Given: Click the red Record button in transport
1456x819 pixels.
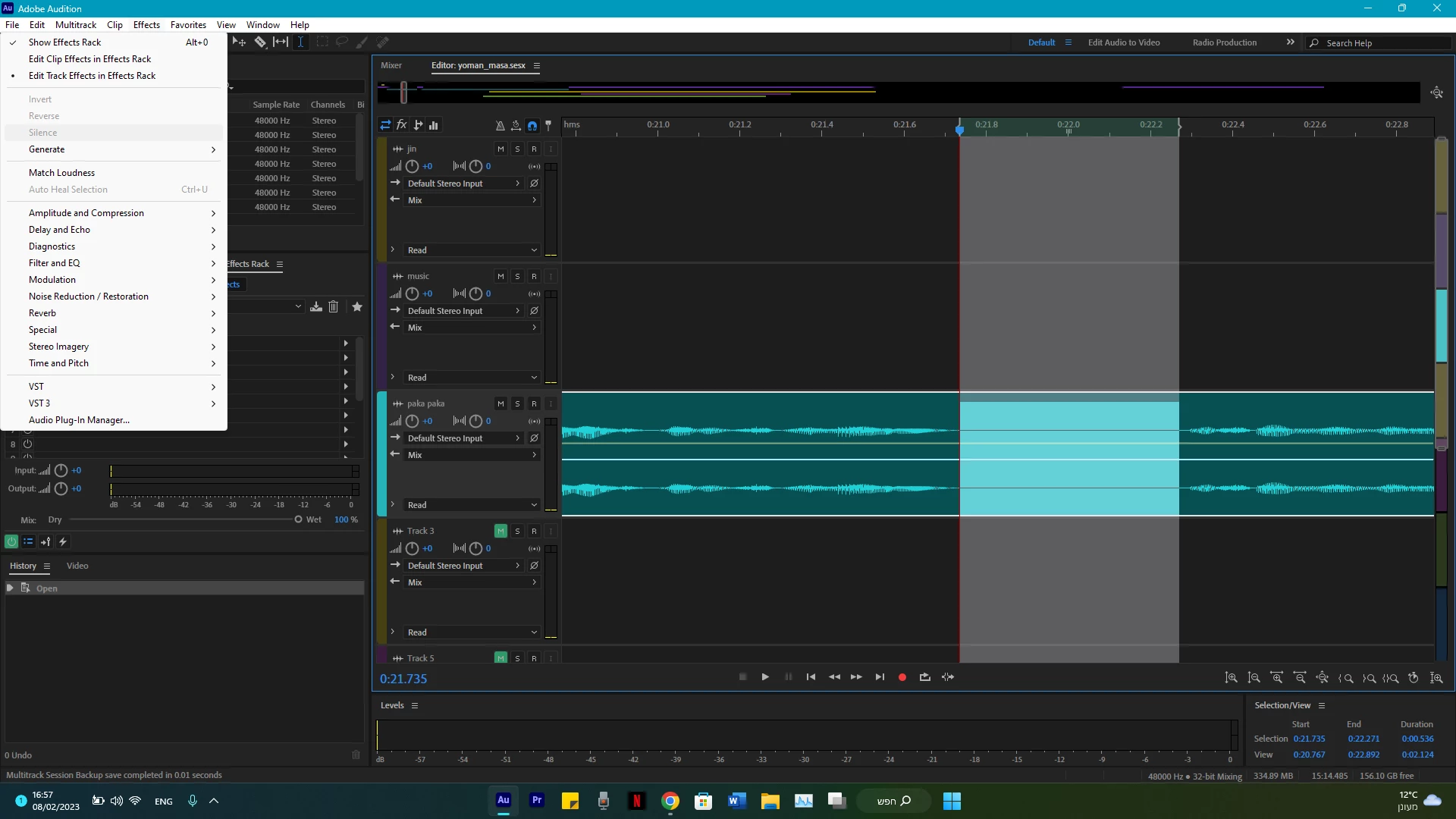Looking at the screenshot, I should click(x=902, y=677).
